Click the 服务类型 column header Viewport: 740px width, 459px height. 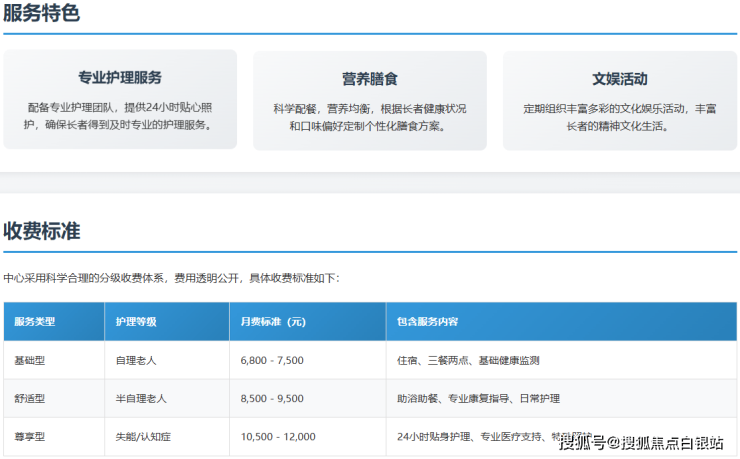pos(35,322)
